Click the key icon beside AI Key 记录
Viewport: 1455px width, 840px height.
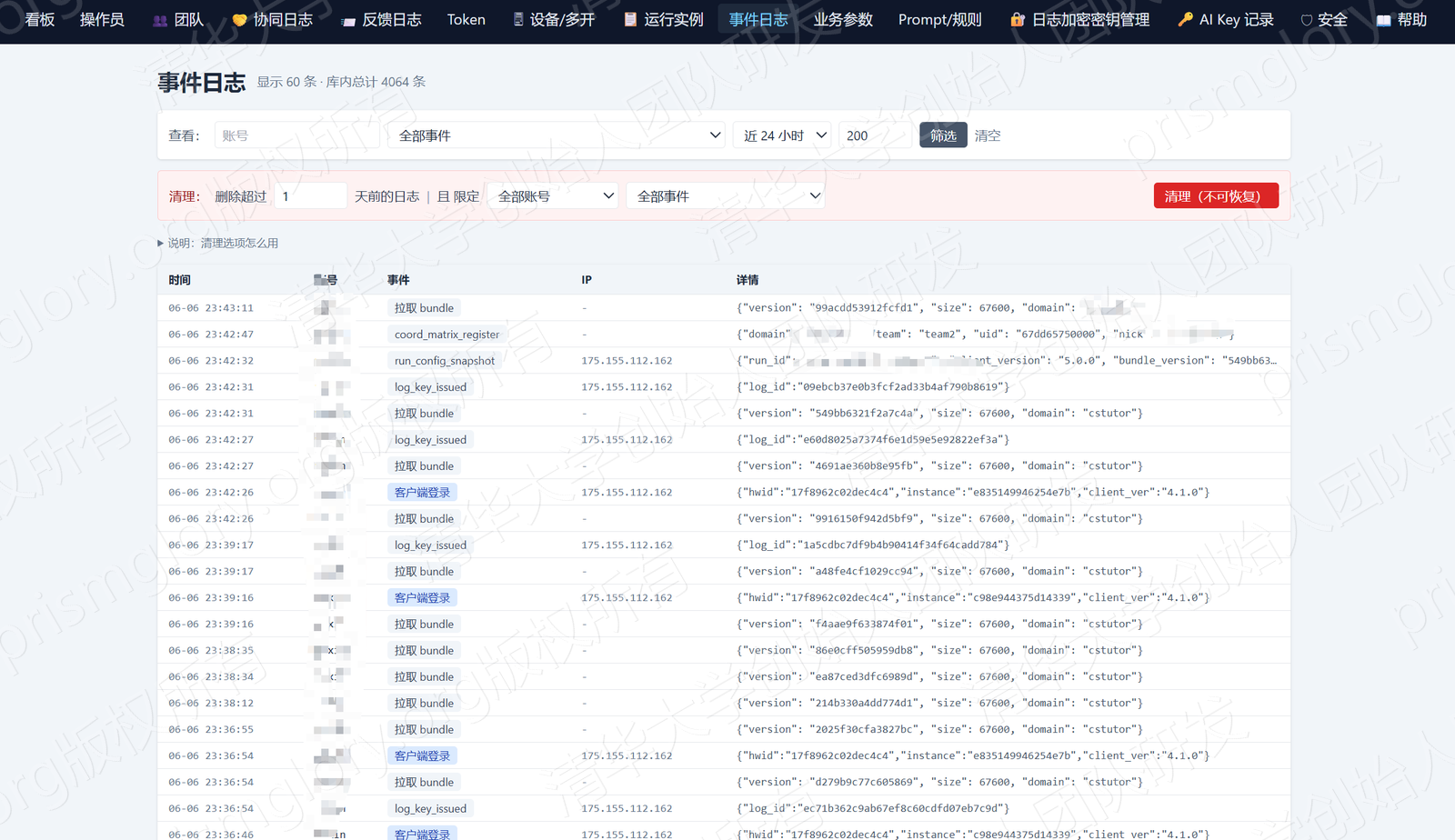1185,19
